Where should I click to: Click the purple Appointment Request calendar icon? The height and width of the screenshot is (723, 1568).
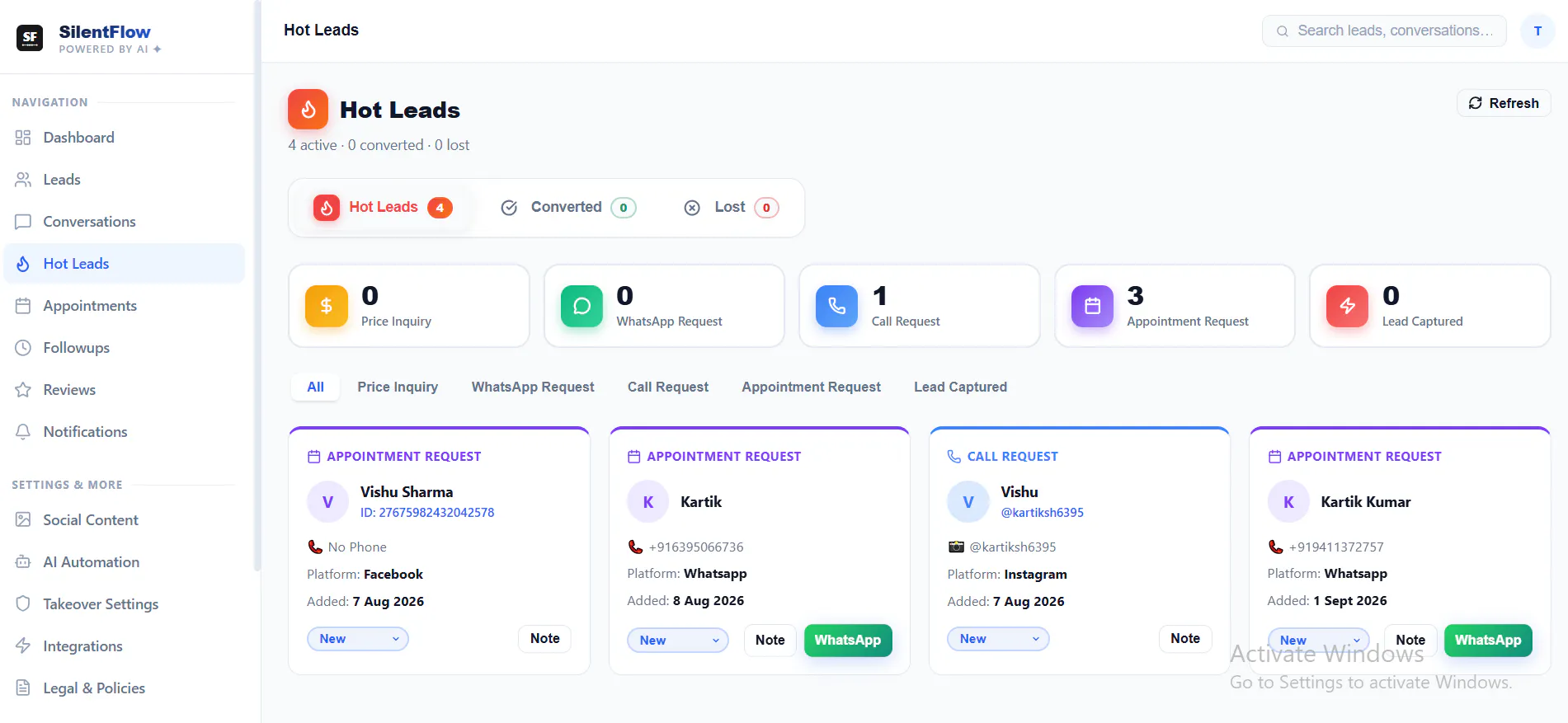coord(1092,306)
